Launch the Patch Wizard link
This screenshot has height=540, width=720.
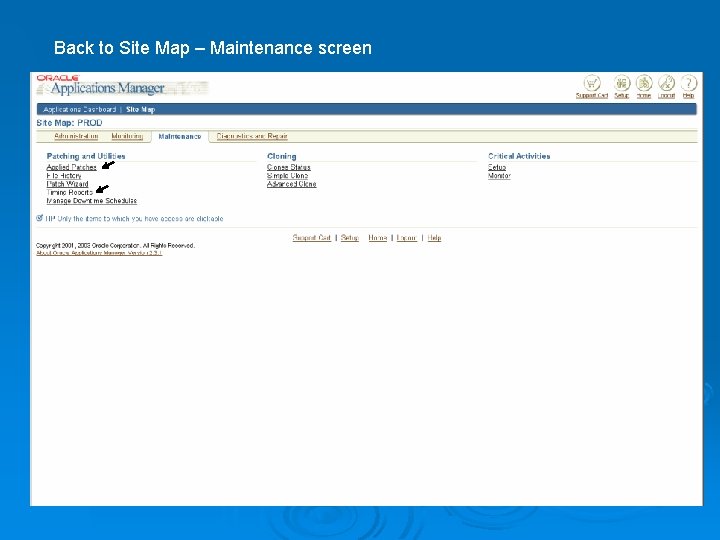point(68,184)
